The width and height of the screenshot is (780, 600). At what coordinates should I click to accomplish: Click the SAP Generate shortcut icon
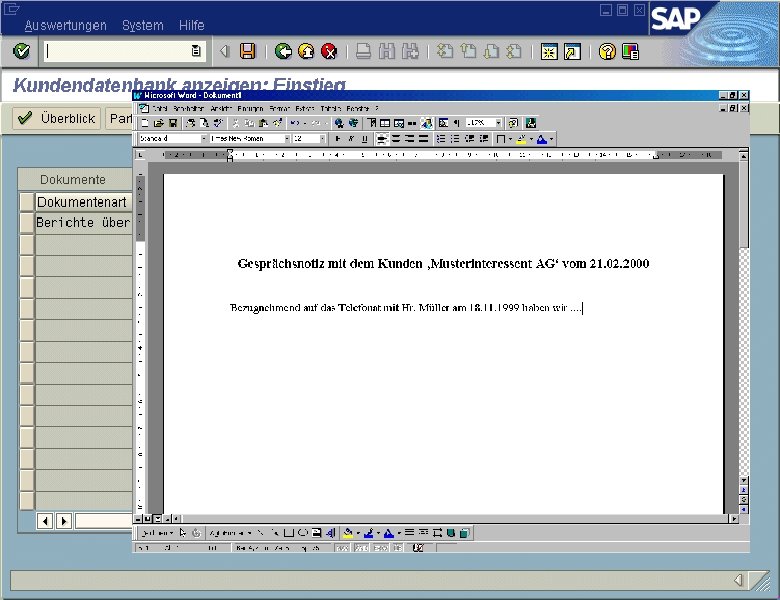pyautogui.click(x=572, y=52)
